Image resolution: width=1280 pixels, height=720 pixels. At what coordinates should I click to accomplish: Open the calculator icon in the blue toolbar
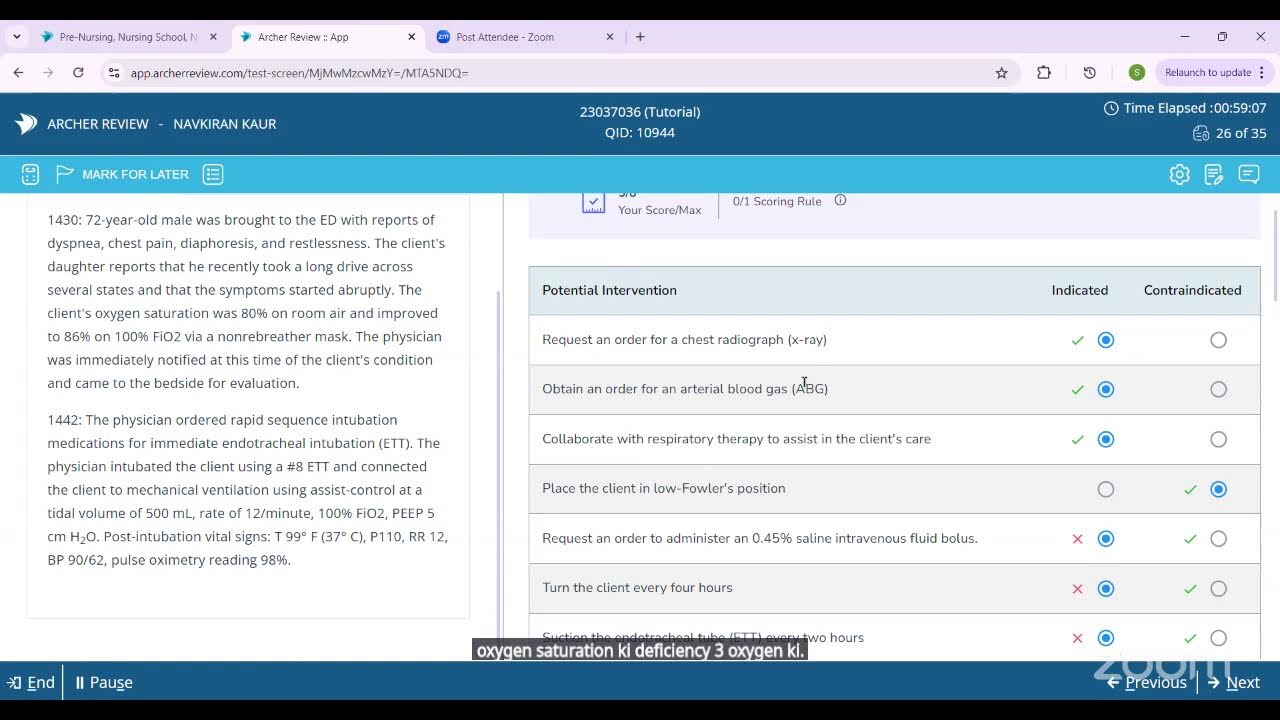pyautogui.click(x=30, y=174)
